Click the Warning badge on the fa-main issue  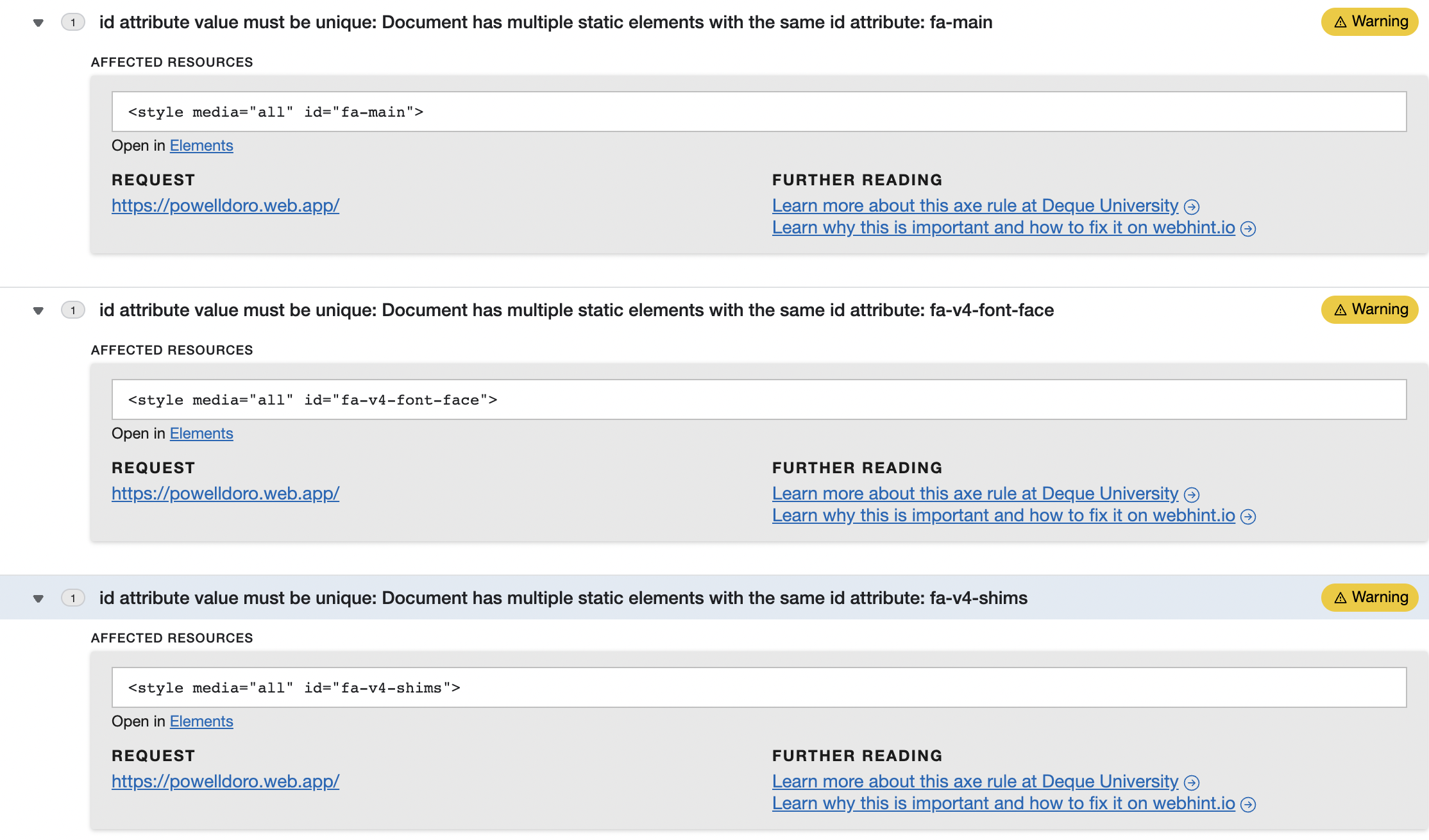[x=1369, y=21]
